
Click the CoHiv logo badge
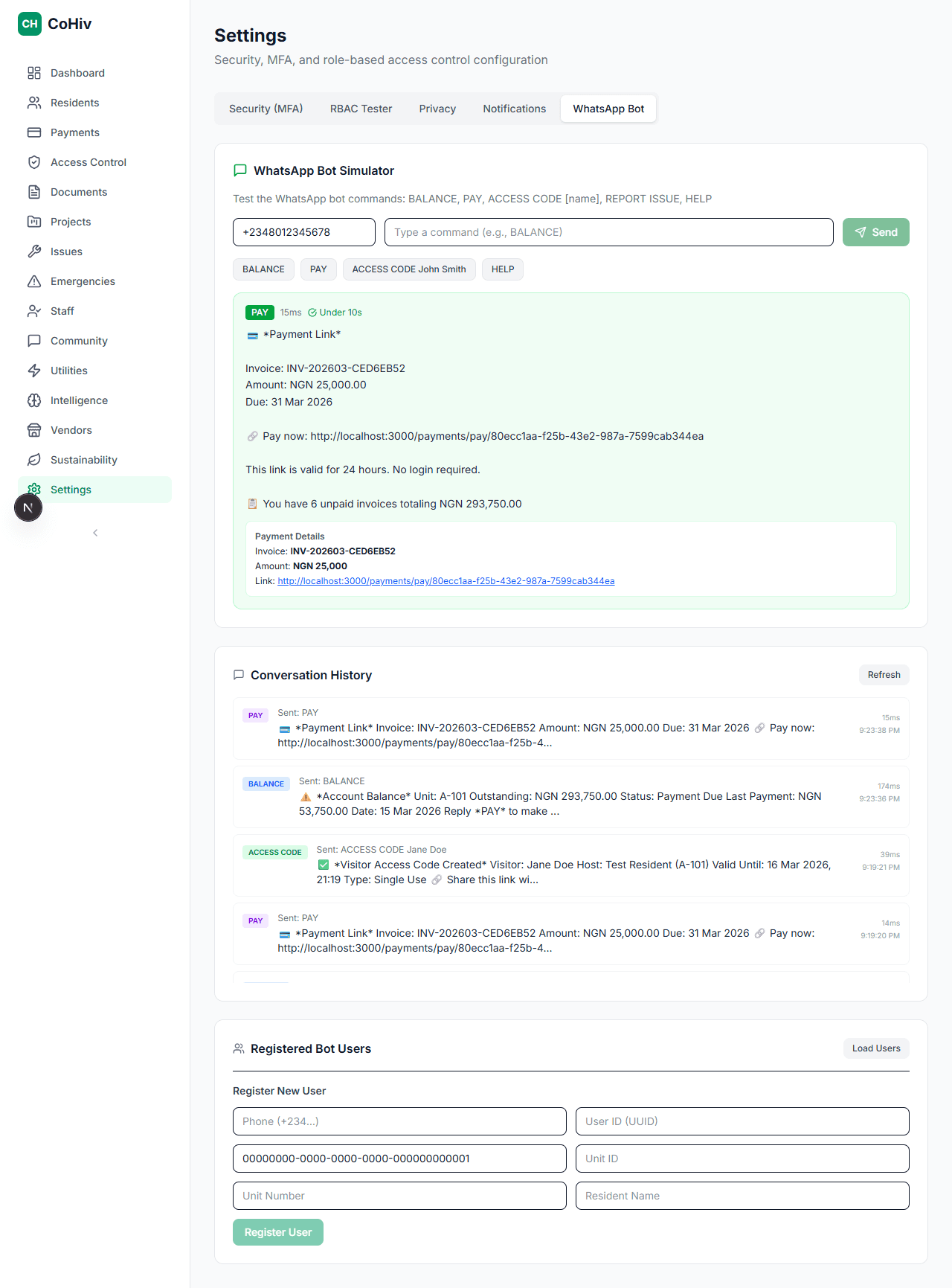coord(30,24)
